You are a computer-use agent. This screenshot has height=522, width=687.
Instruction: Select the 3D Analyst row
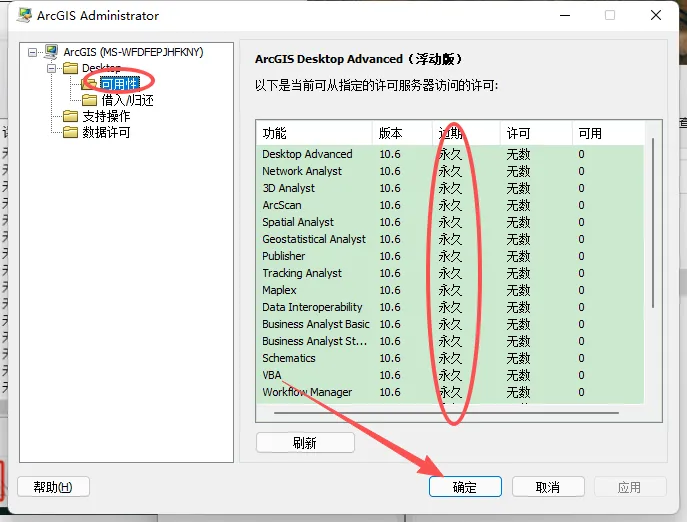pos(450,188)
